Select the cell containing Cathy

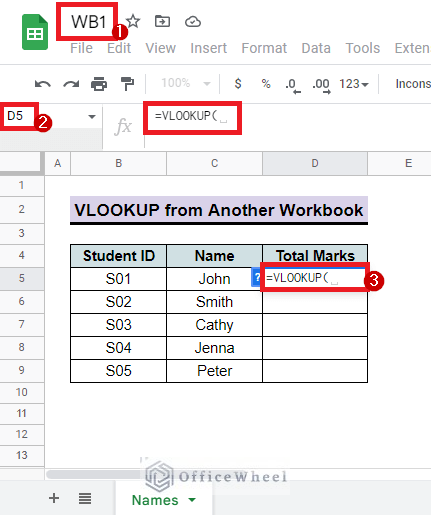214,325
